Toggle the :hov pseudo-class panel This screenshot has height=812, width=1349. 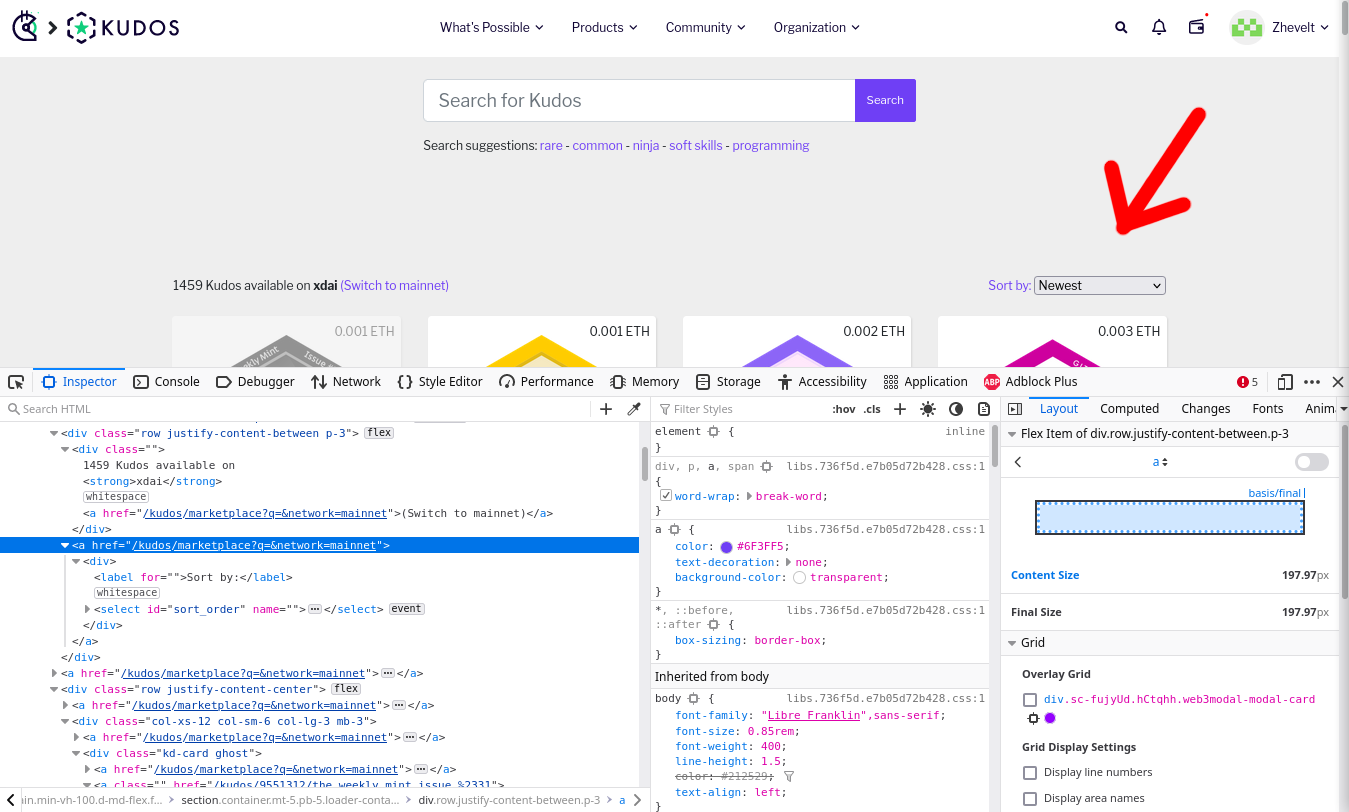pyautogui.click(x=844, y=409)
